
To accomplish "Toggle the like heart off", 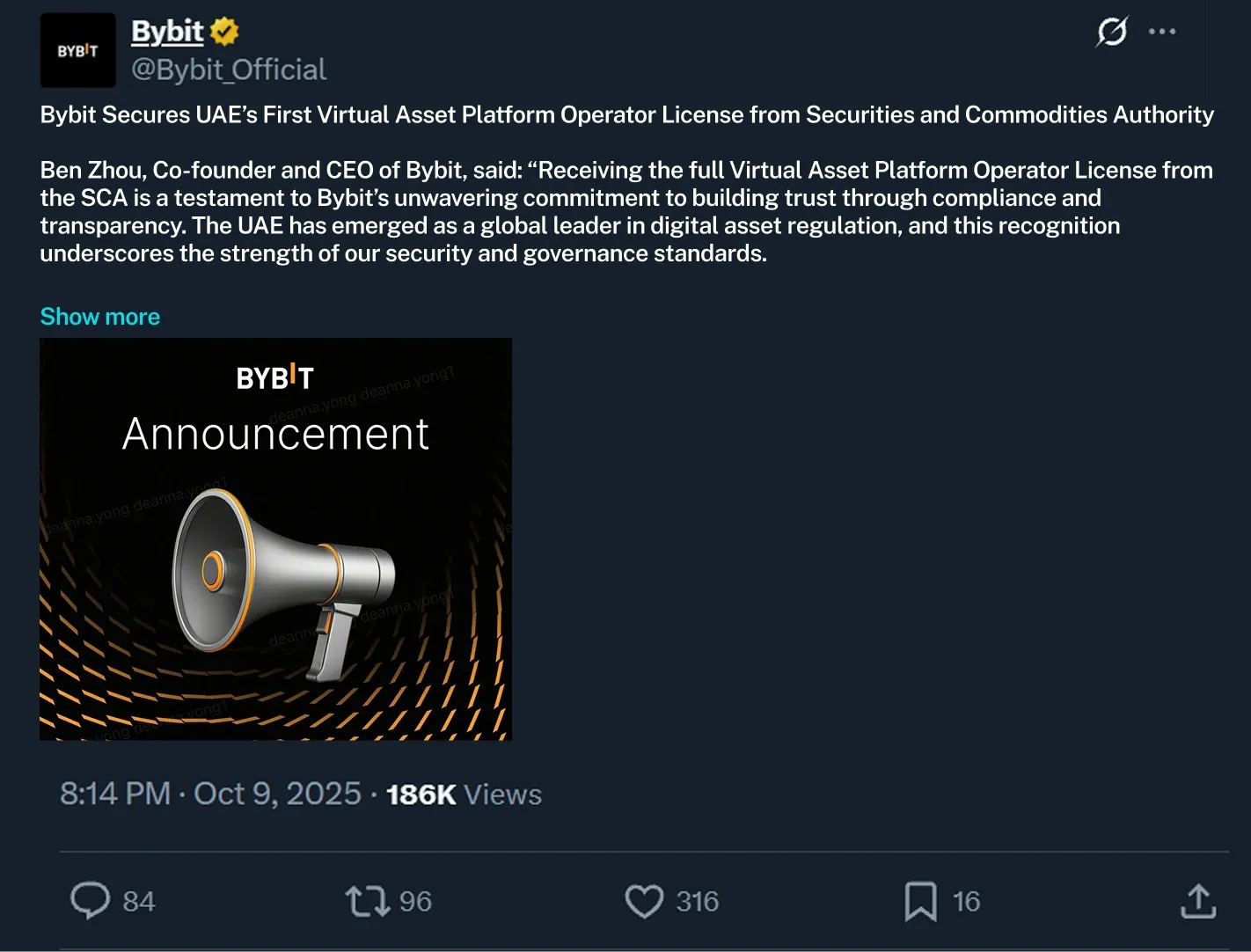I will [x=645, y=901].
